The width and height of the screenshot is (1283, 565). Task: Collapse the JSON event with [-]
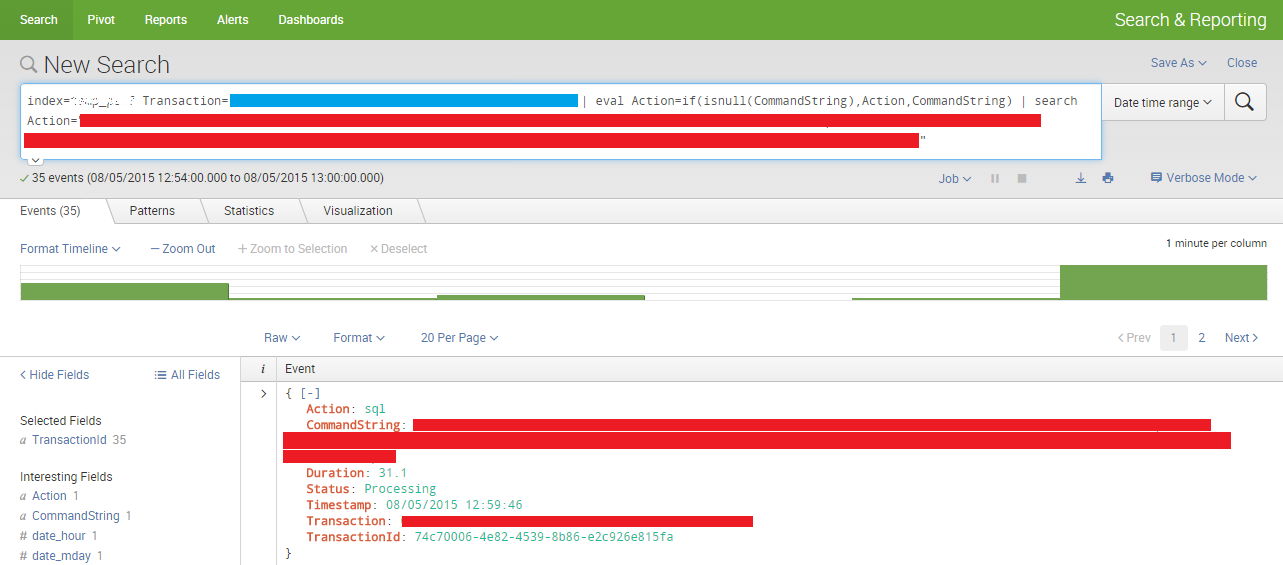coord(310,394)
